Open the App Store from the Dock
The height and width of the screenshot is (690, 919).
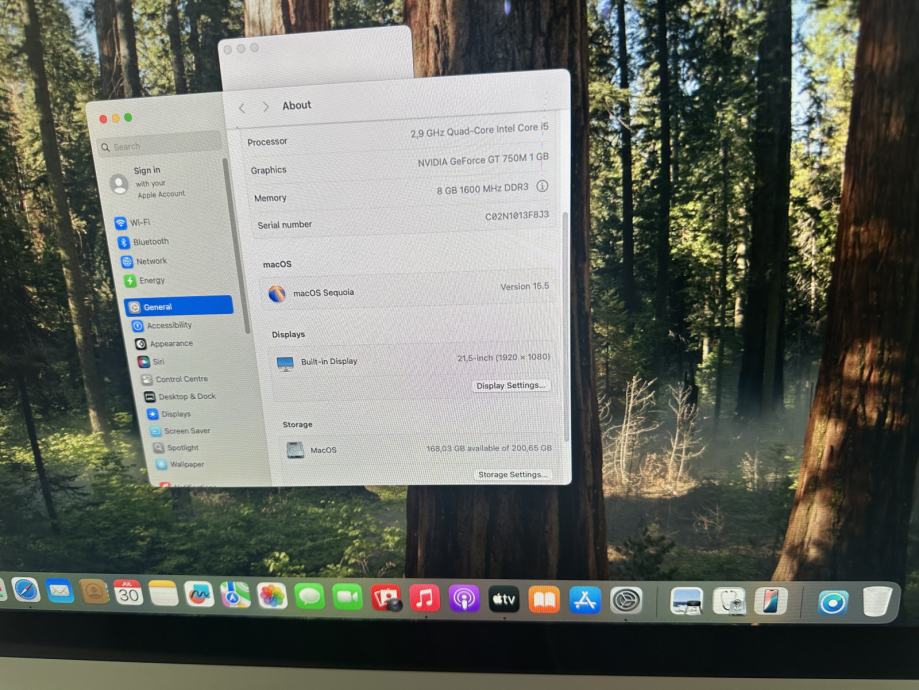[585, 600]
